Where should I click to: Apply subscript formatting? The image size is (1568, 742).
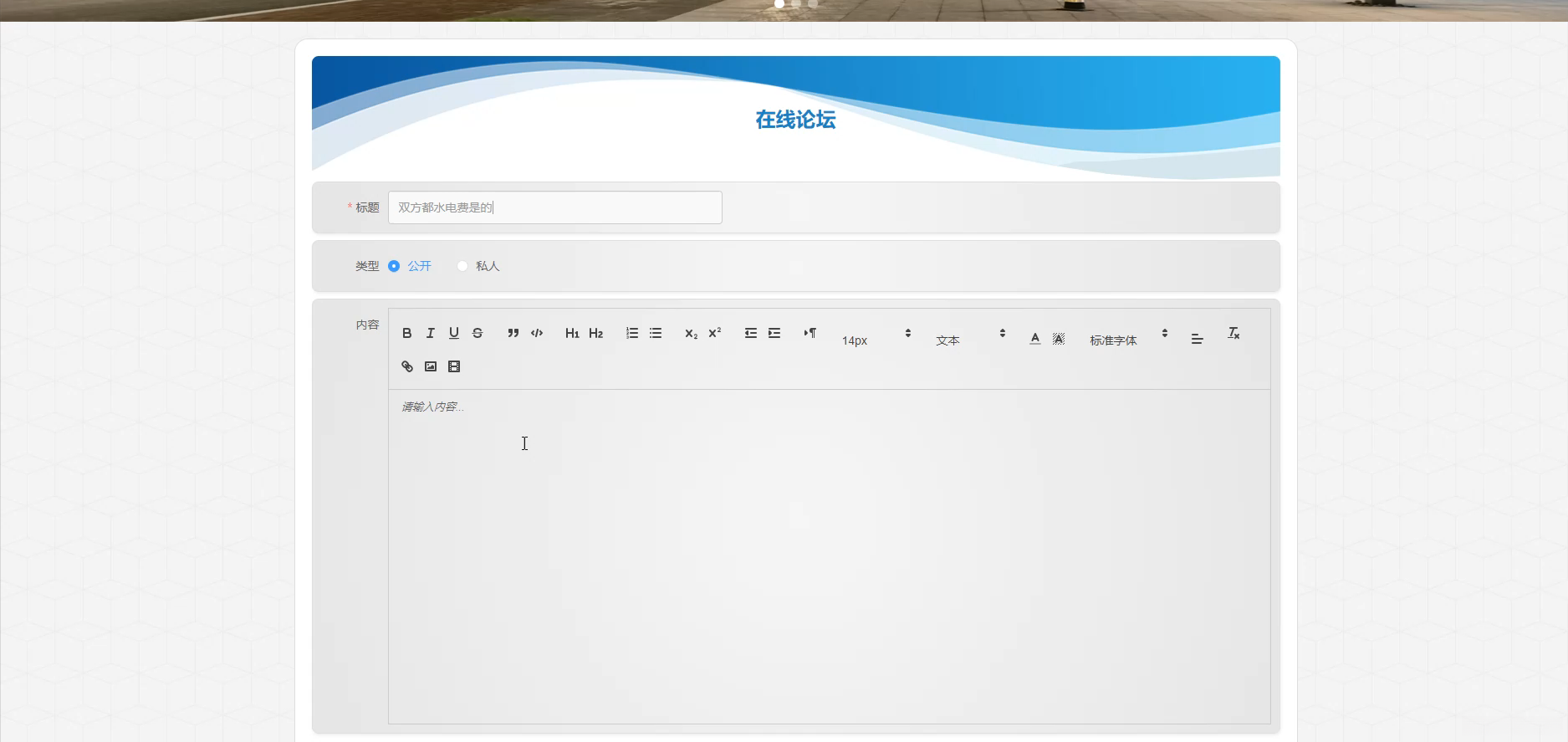click(x=691, y=333)
